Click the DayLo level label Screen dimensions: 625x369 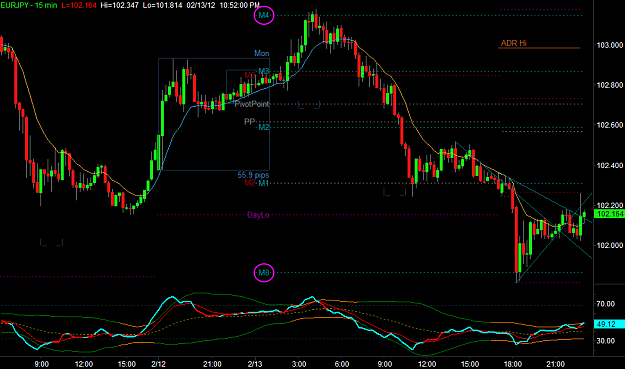coord(258,215)
